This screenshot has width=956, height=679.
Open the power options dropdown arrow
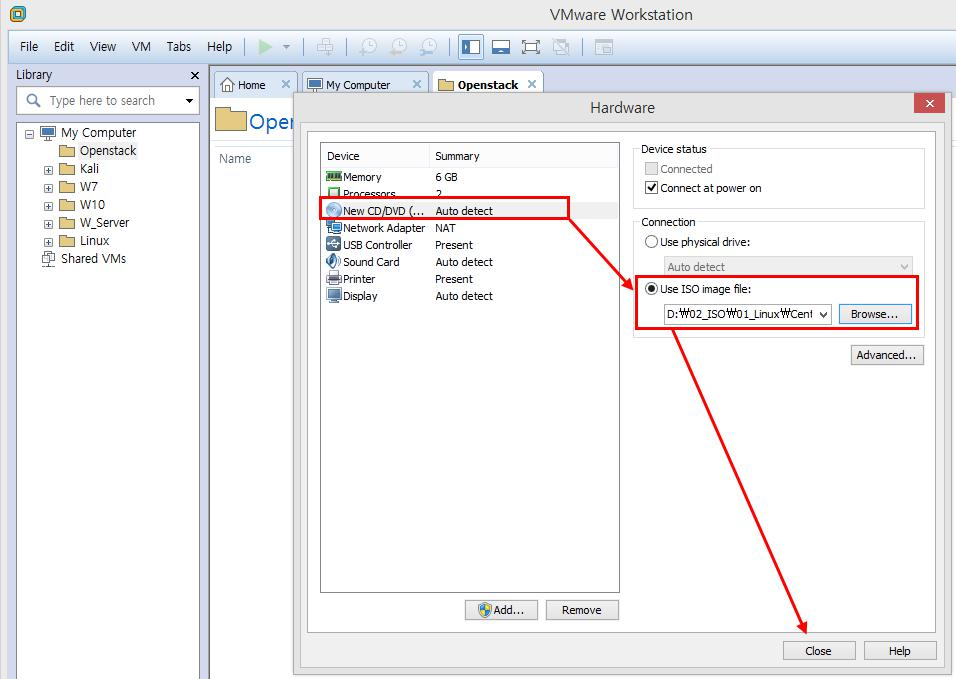(286, 47)
